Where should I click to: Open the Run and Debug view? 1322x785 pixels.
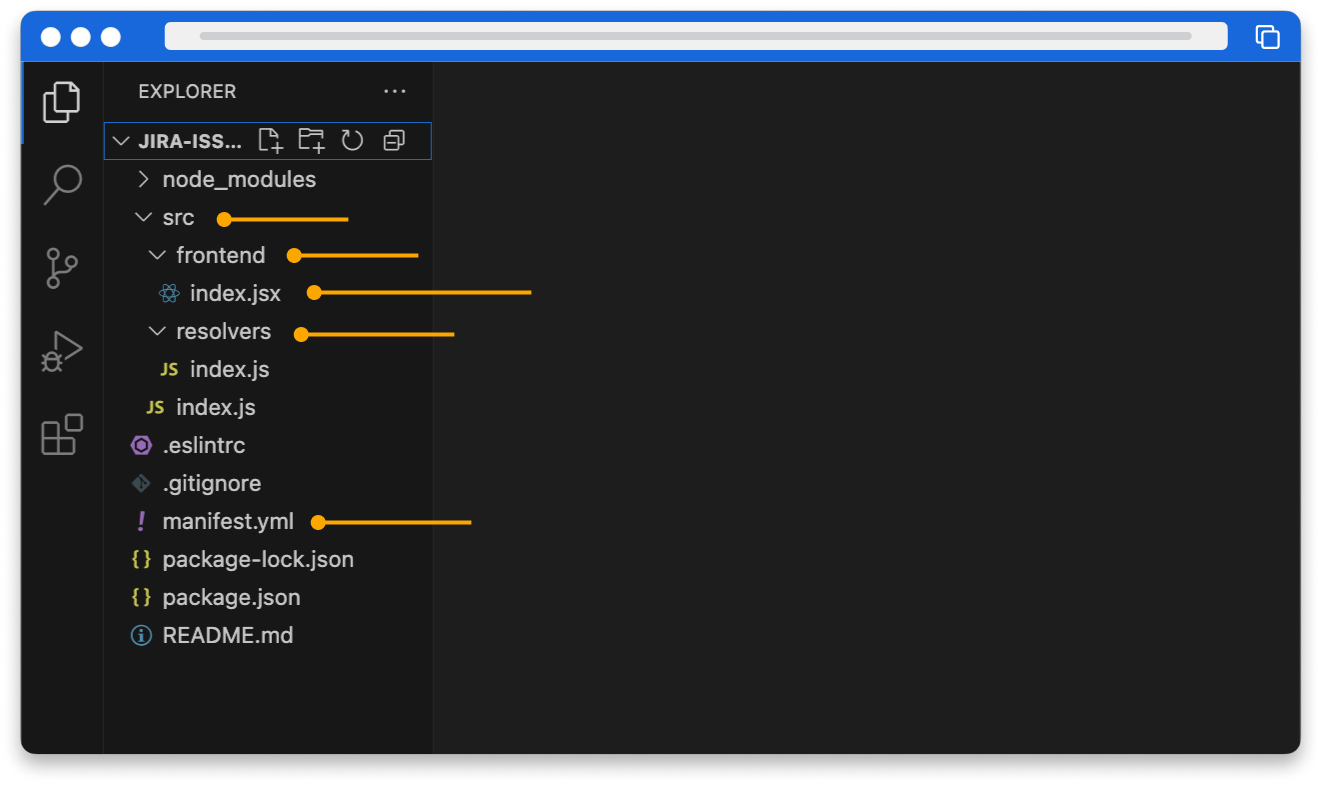click(x=62, y=352)
